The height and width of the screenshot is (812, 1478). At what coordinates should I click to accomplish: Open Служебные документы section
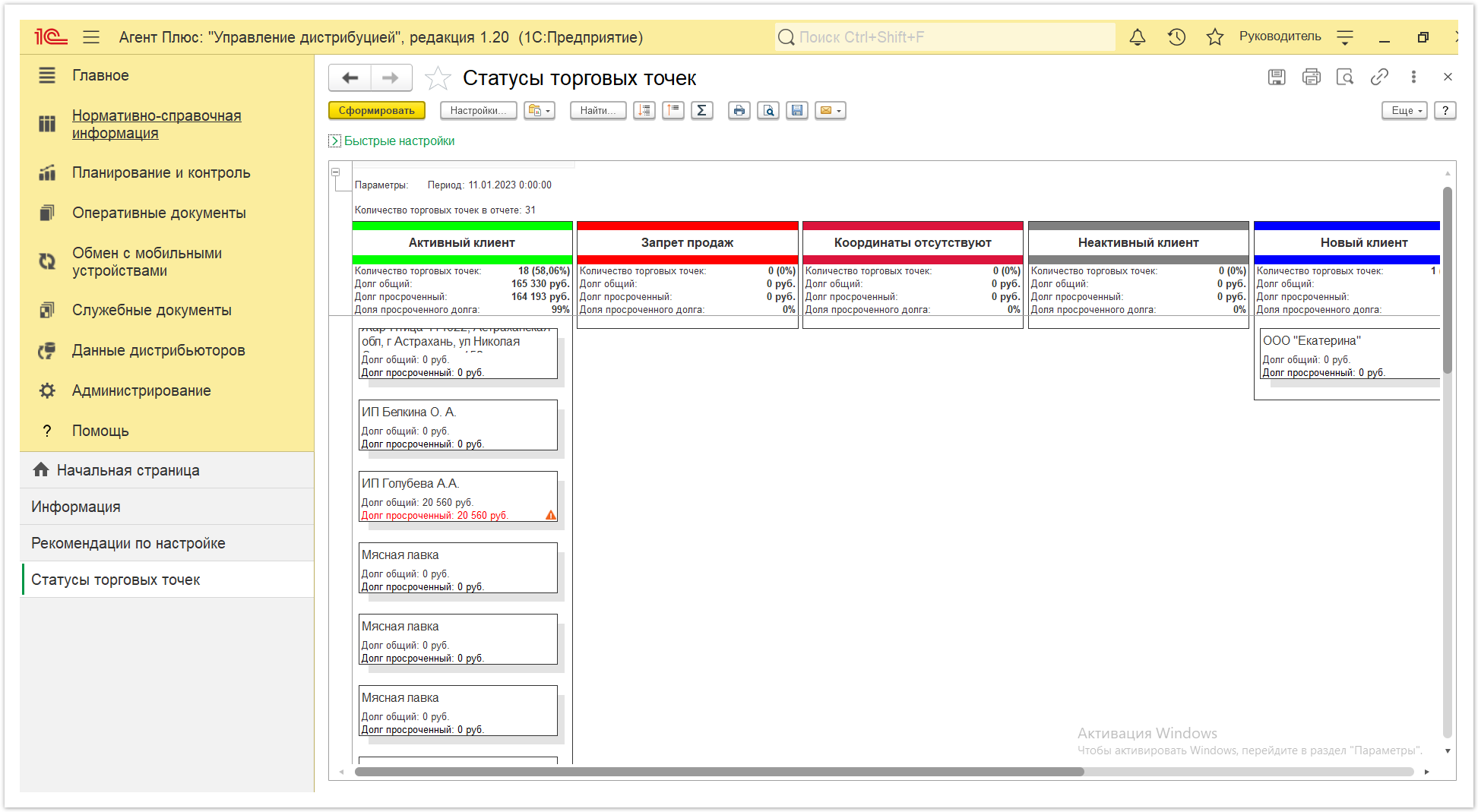pyautogui.click(x=151, y=310)
